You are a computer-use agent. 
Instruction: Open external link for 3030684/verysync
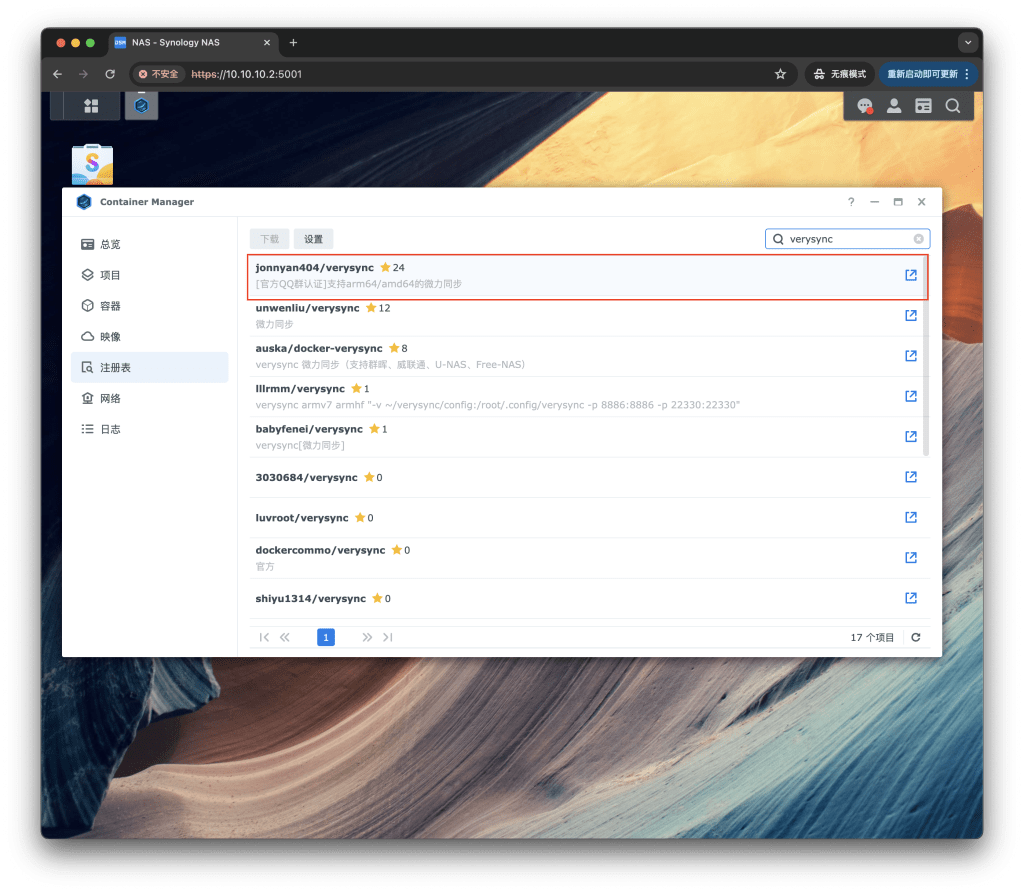coord(911,477)
